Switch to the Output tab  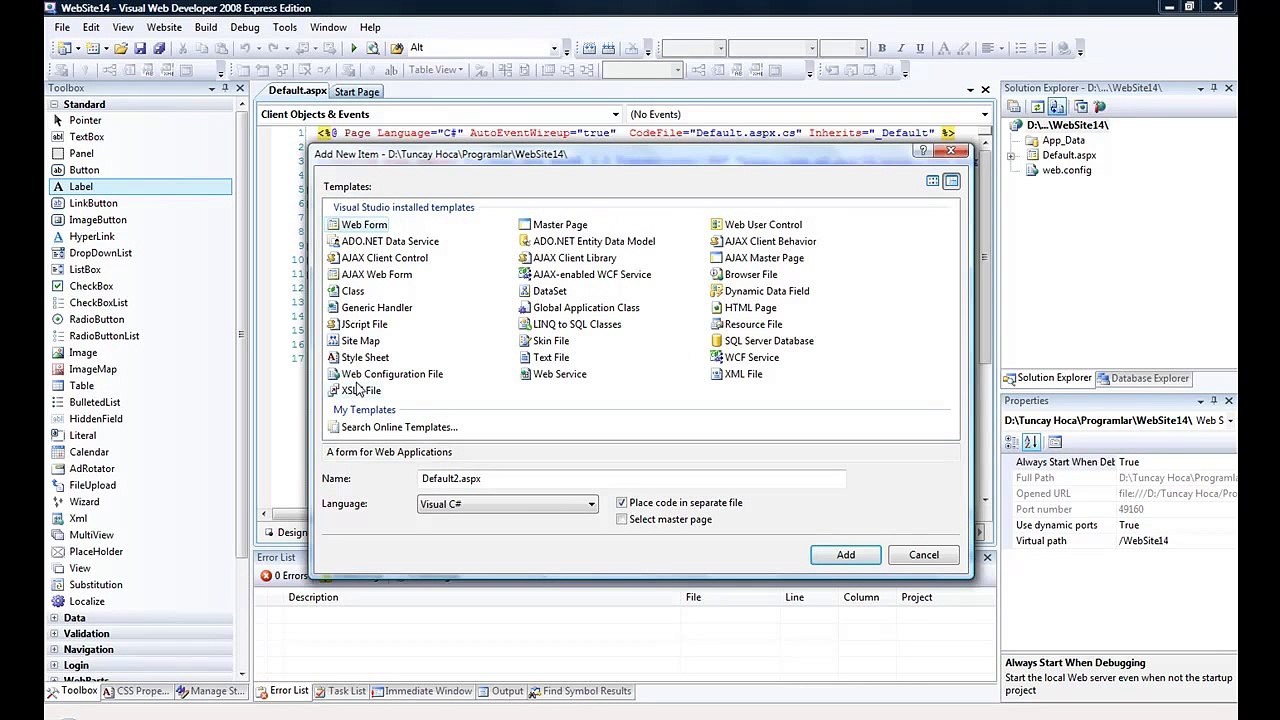[x=501, y=691]
